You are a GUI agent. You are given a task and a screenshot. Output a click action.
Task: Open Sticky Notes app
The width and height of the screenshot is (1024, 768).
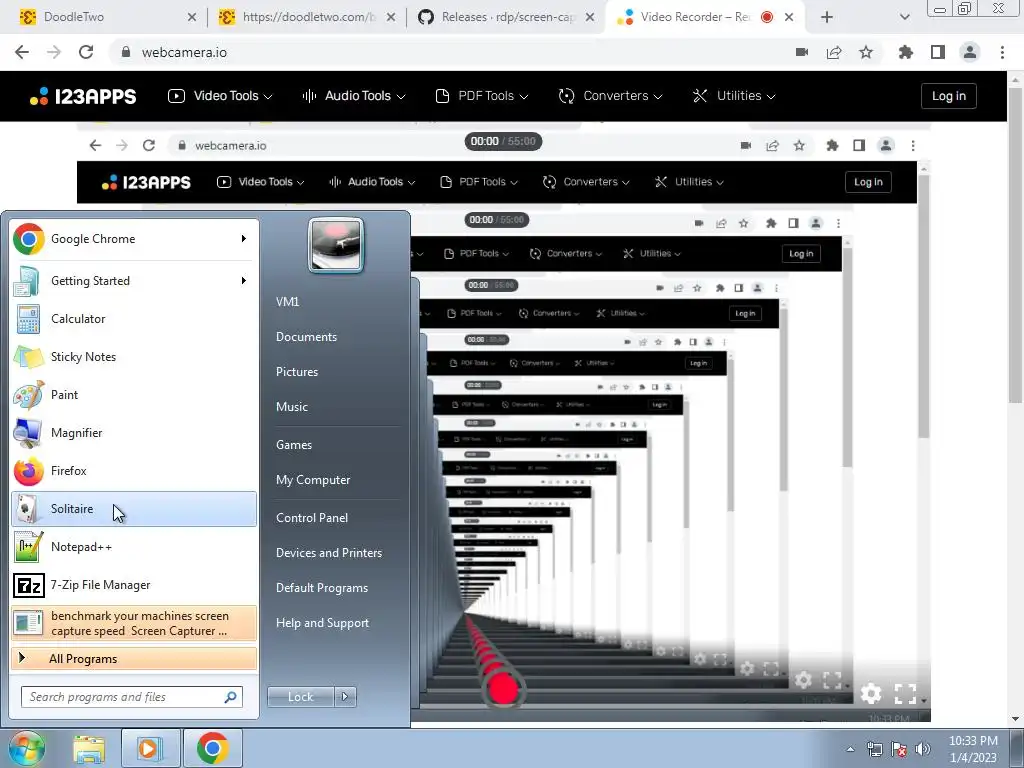(134, 357)
